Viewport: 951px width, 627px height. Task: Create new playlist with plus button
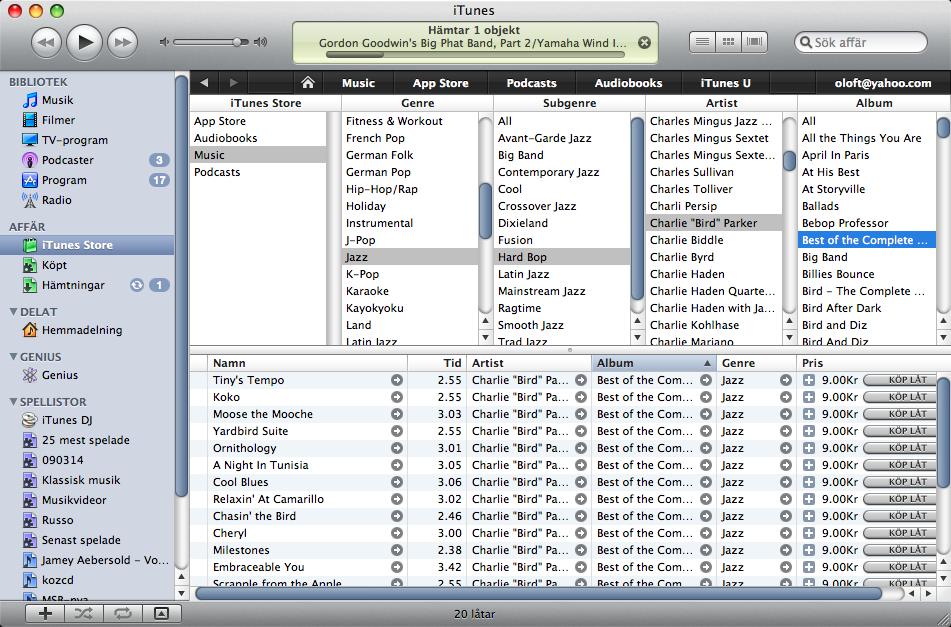coord(45,614)
